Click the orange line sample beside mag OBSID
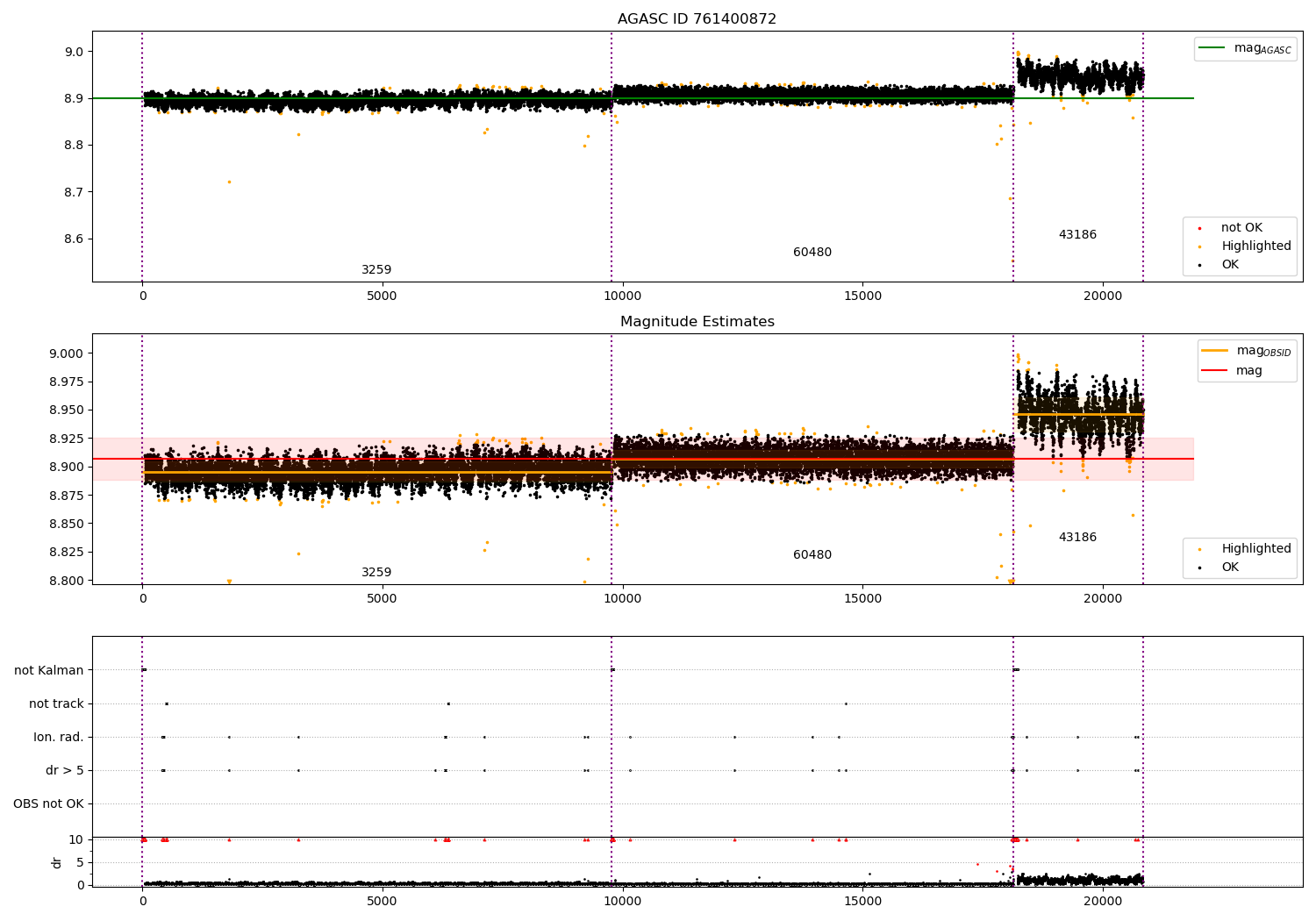1316x921 pixels. [1215, 351]
